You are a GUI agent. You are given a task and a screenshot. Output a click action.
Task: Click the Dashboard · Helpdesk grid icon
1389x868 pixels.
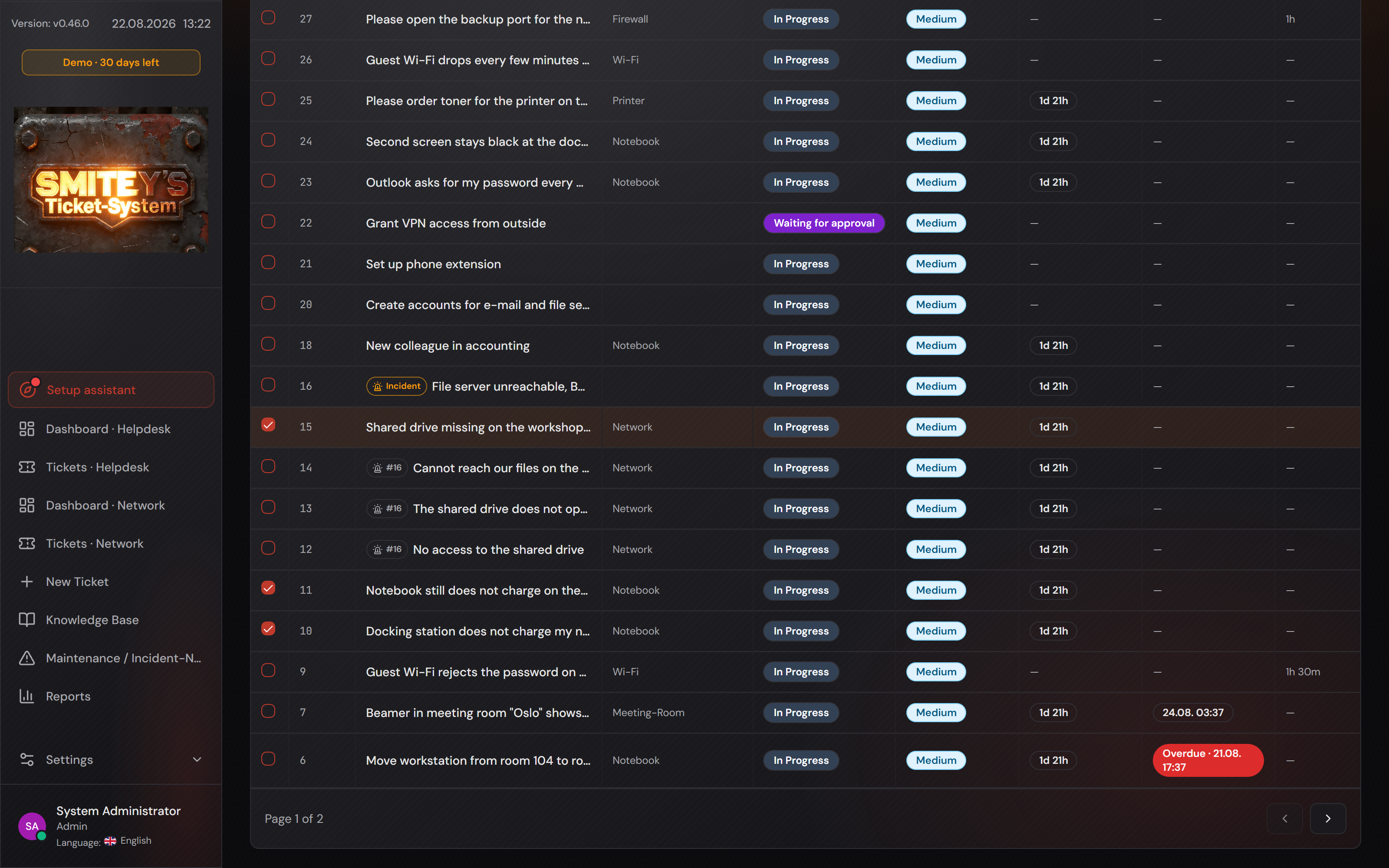click(x=27, y=429)
